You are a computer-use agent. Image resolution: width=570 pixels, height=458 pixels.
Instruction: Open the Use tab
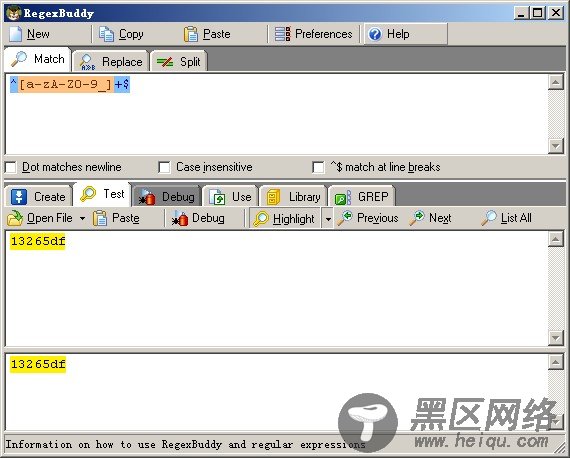[230, 197]
